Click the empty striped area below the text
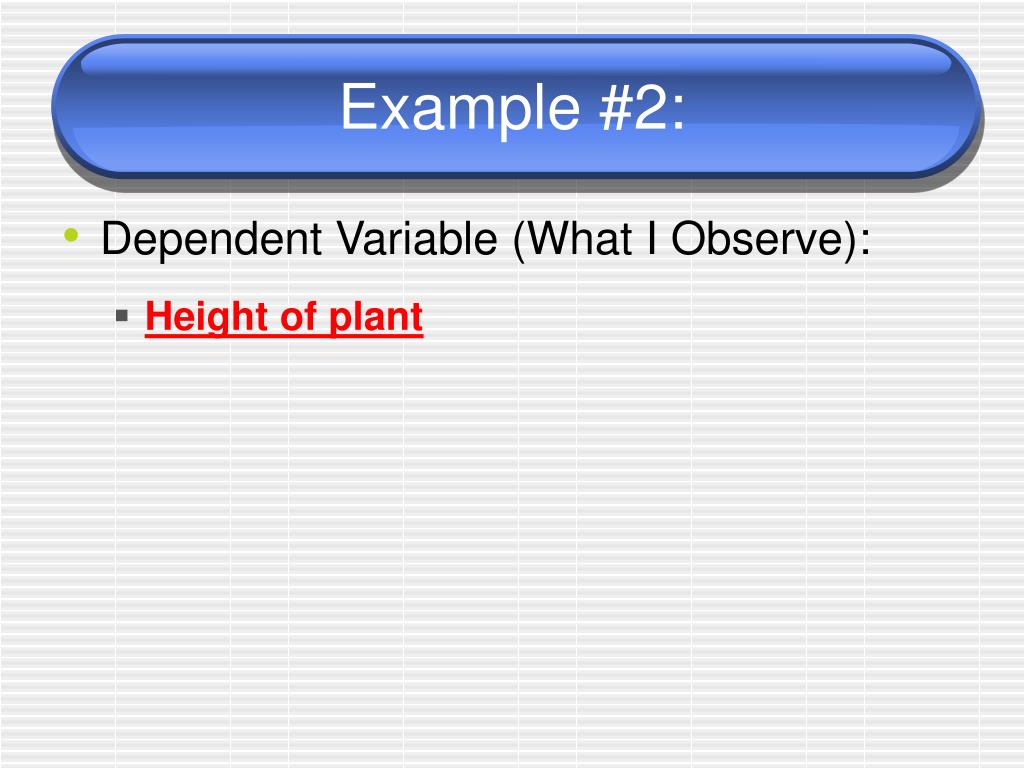 pyautogui.click(x=513, y=542)
